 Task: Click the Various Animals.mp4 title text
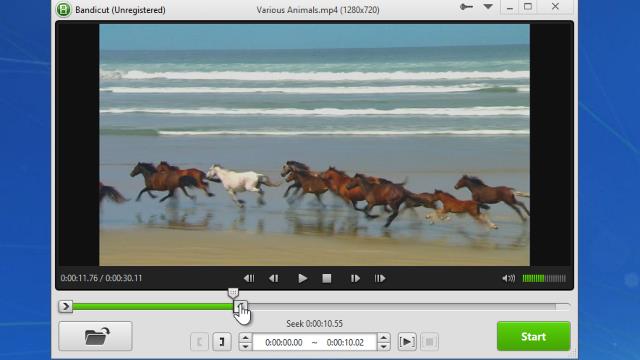coord(318,10)
